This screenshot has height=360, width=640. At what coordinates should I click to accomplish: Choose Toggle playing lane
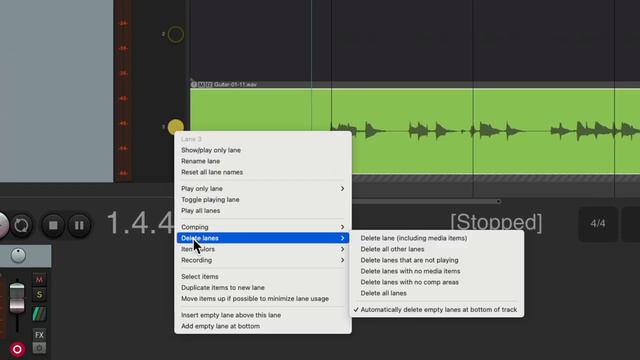click(x=262, y=200)
